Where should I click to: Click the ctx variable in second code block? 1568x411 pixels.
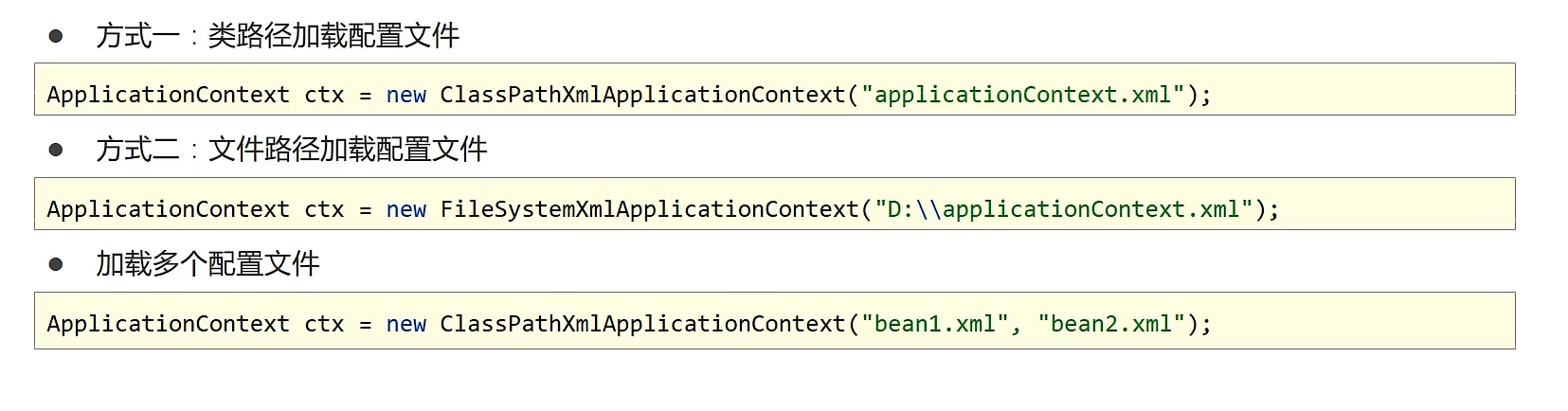324,209
